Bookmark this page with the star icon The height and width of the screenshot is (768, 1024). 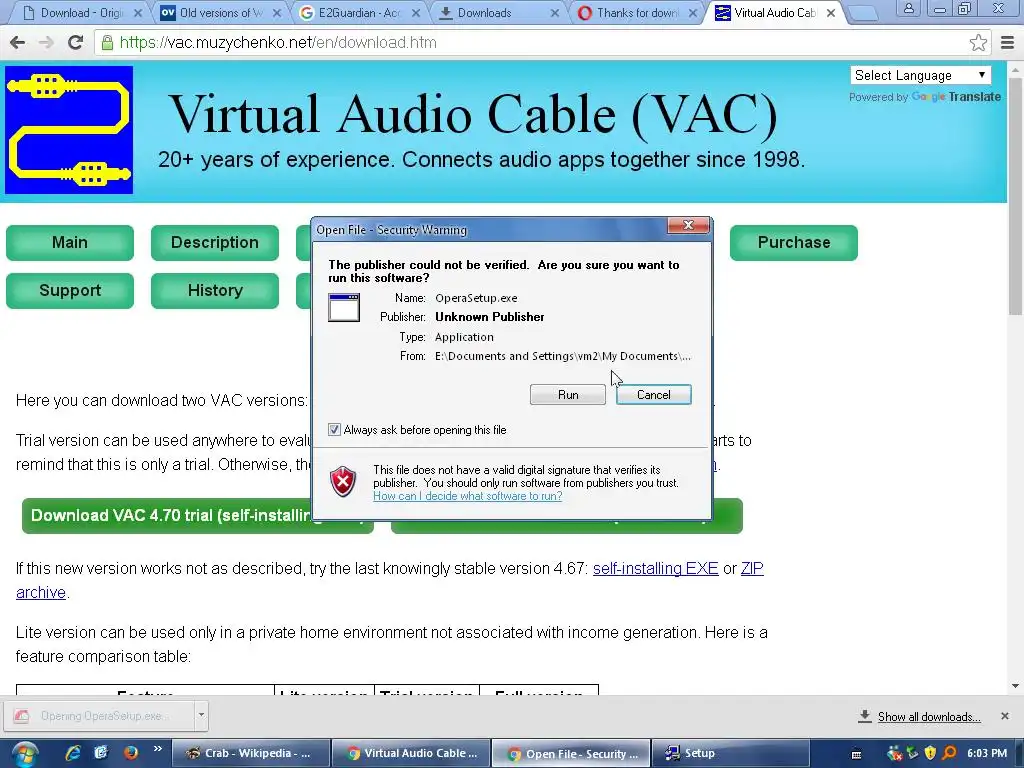pos(978,42)
